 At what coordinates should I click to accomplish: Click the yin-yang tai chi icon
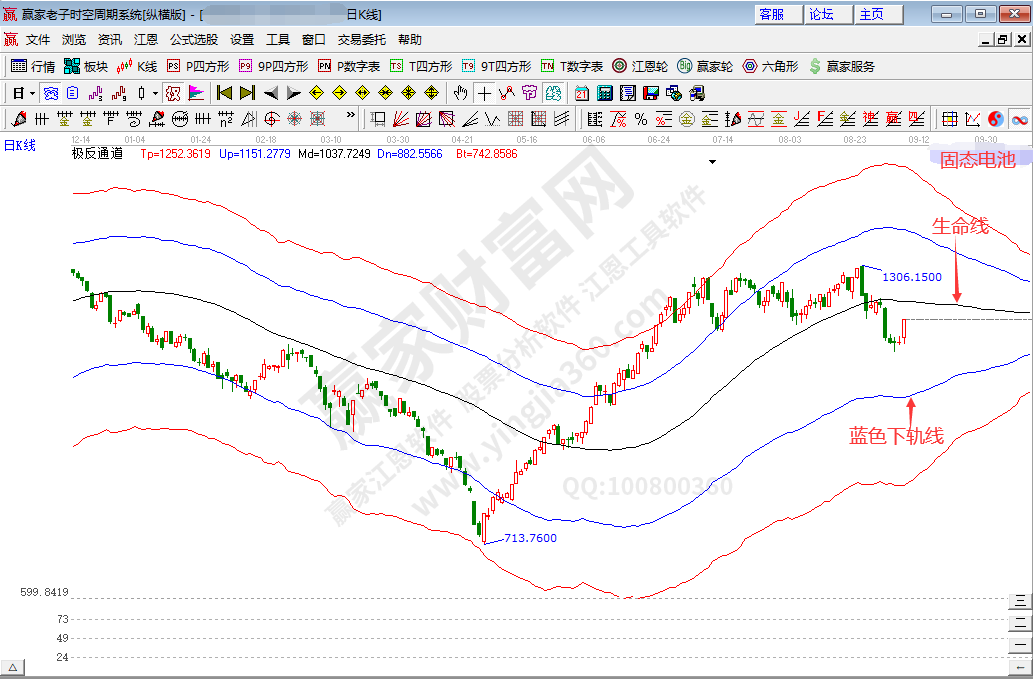(996, 119)
